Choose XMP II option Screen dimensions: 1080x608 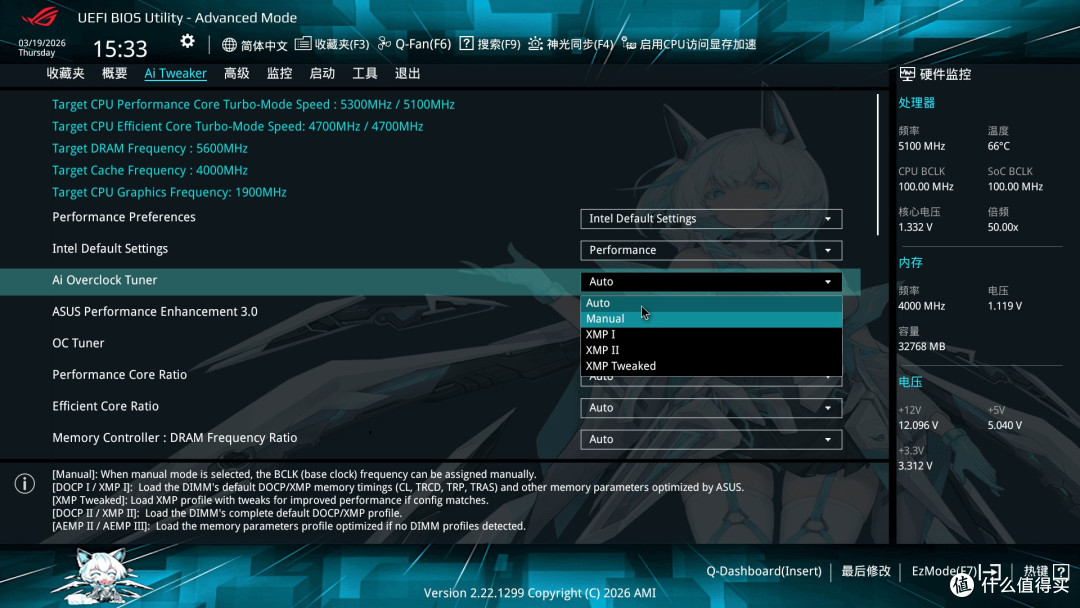point(711,350)
